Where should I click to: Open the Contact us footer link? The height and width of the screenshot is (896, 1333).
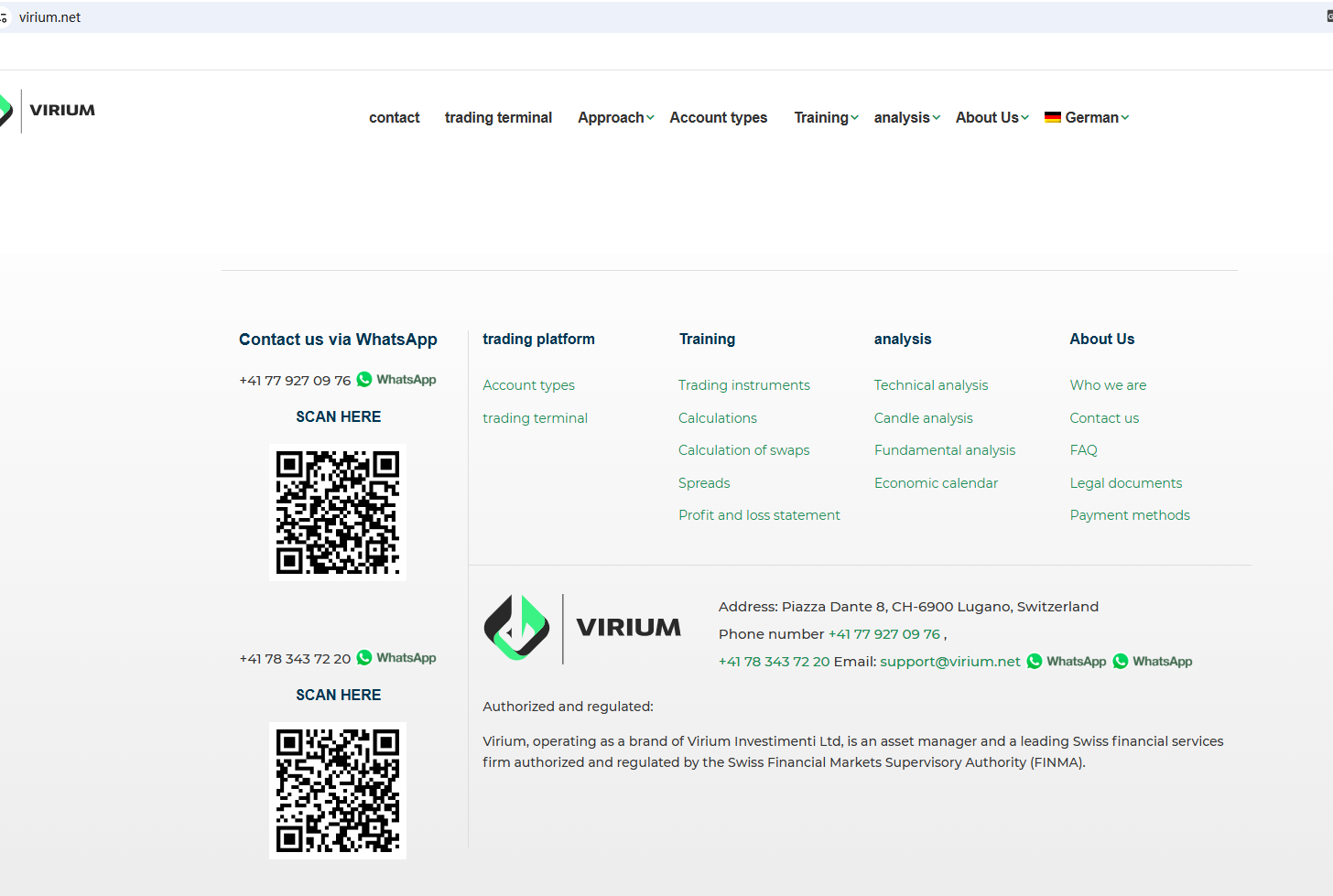point(1105,418)
